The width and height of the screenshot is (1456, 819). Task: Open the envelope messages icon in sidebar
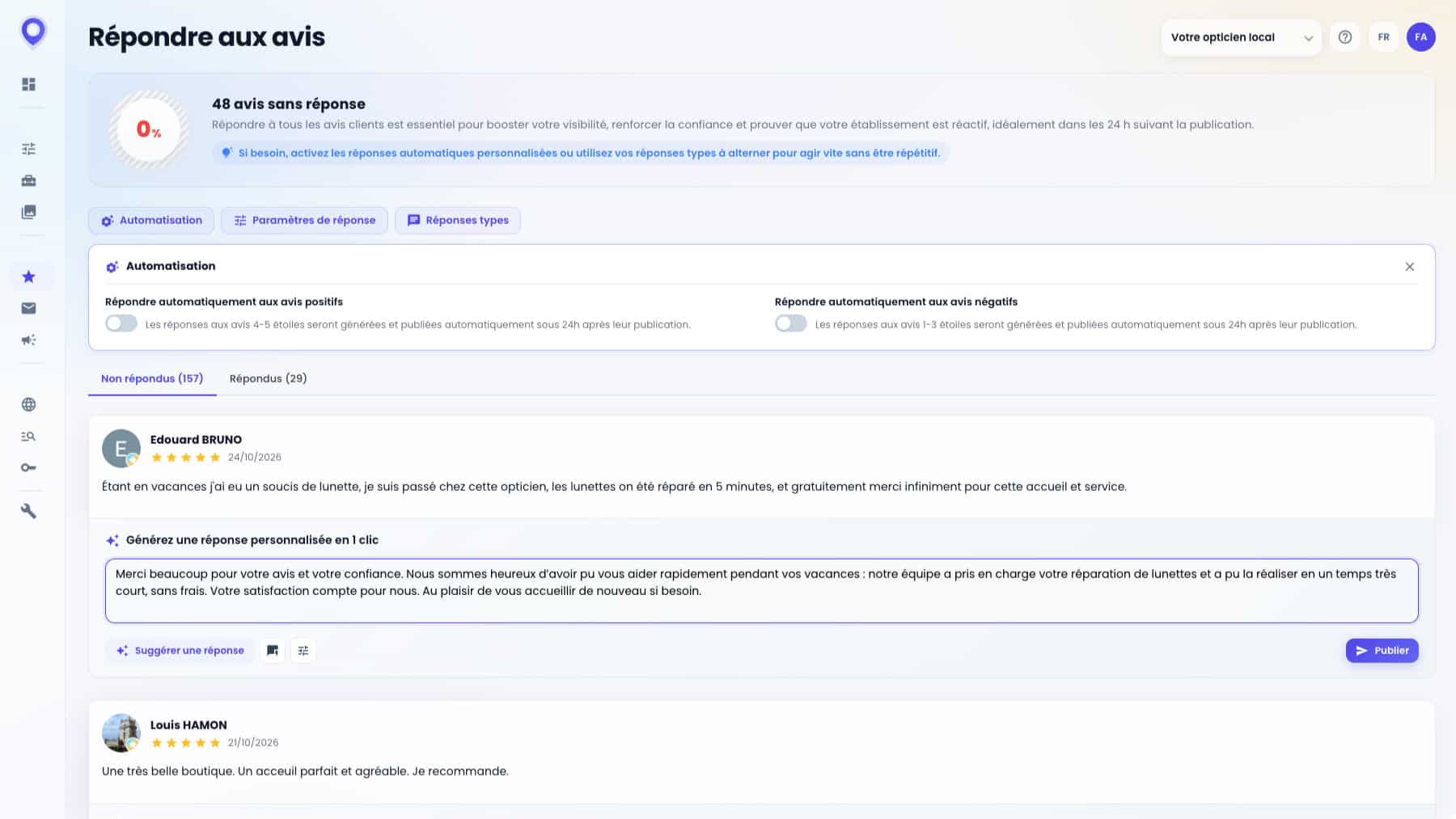(x=29, y=308)
